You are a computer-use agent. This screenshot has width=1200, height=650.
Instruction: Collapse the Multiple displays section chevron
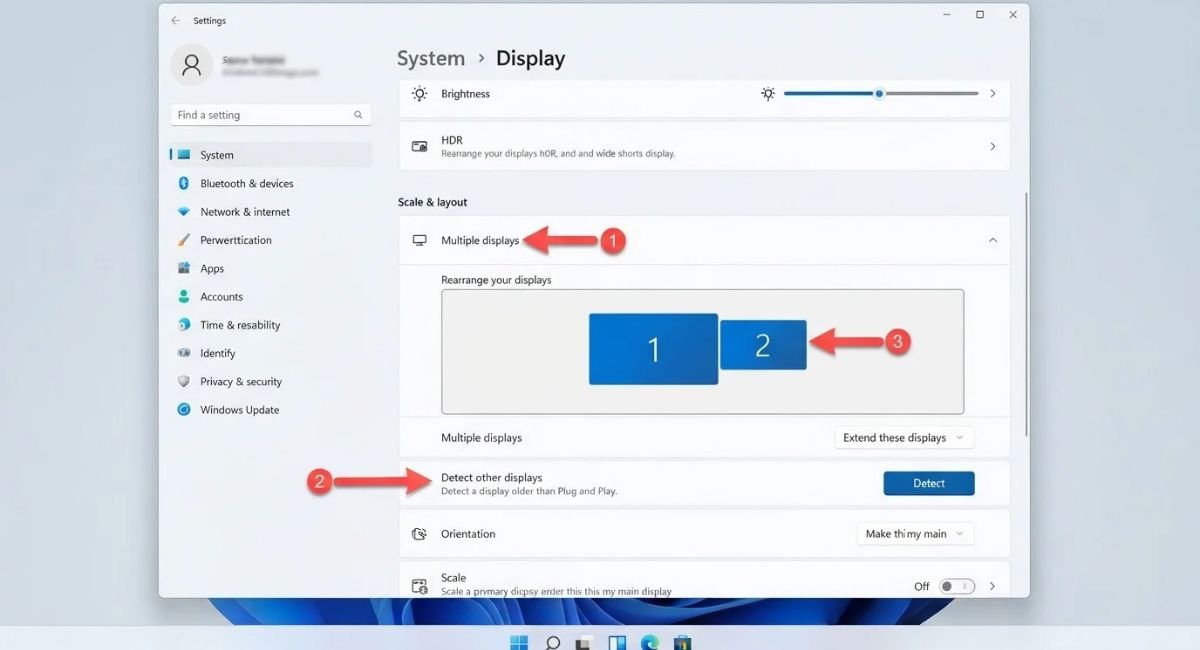(993, 240)
